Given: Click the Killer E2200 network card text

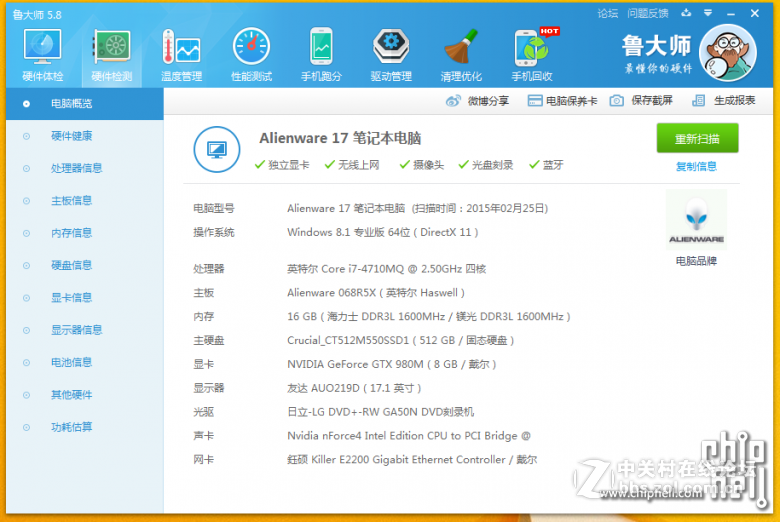Looking at the screenshot, I should (x=412, y=460).
